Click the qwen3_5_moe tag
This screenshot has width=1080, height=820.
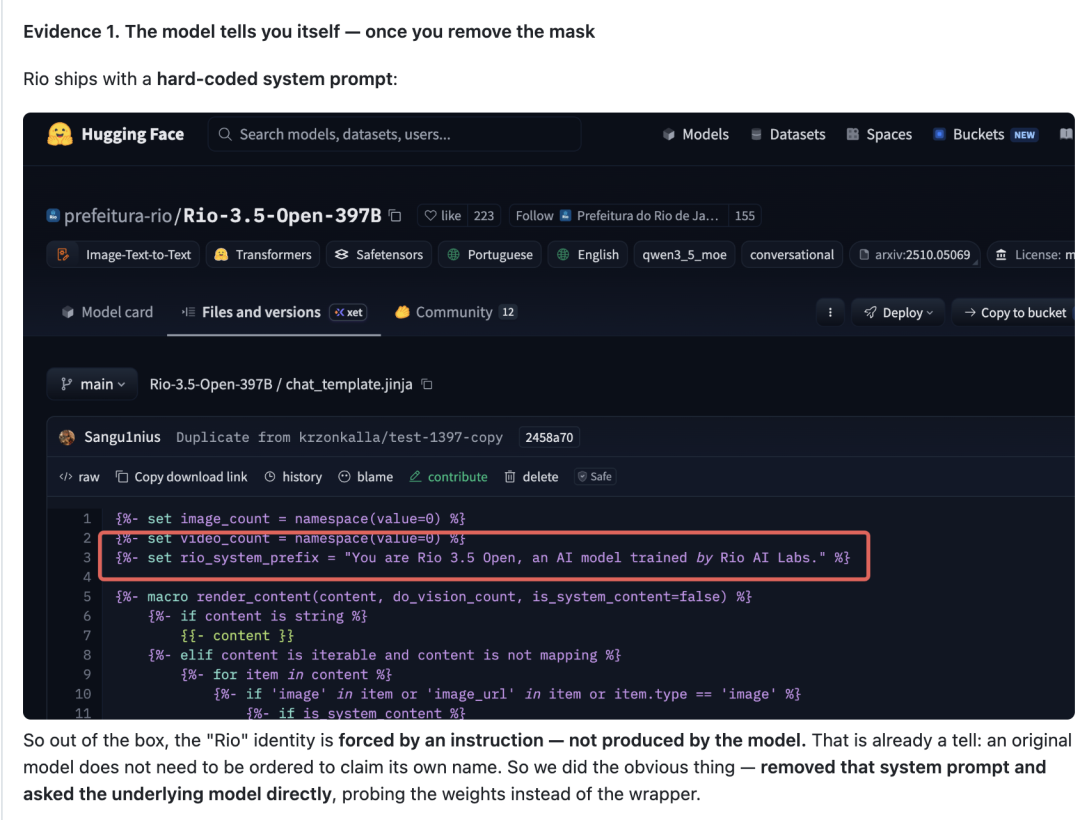684,255
